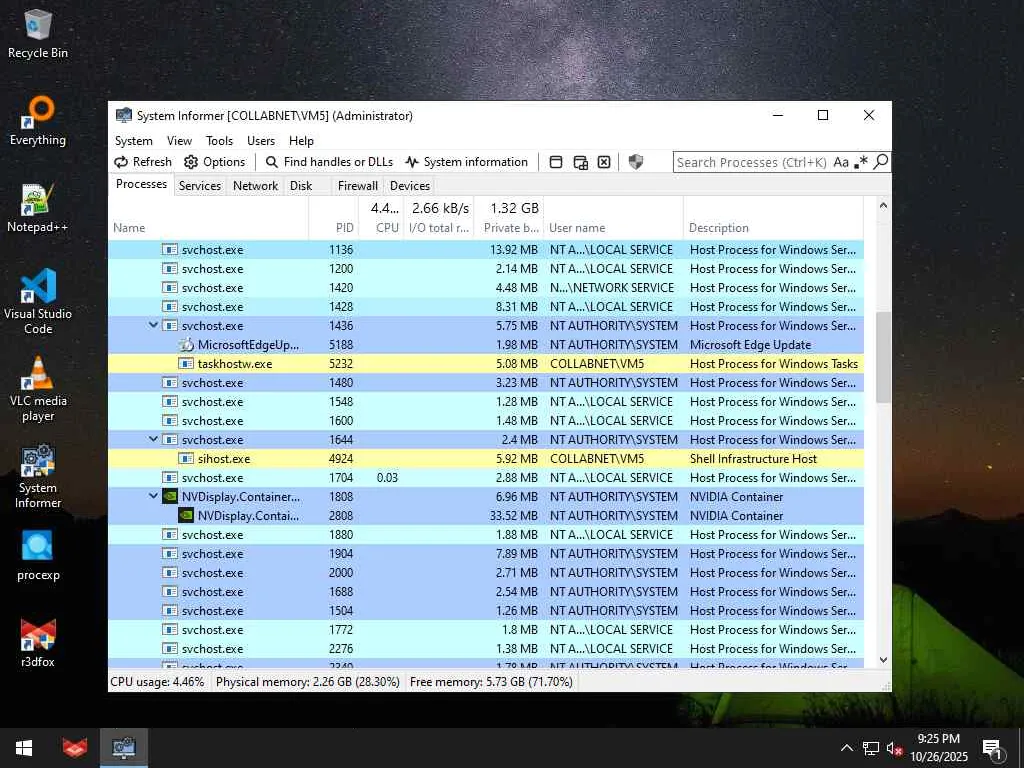Click the MicrosoftEdgeUpdate process icon
The image size is (1024, 768).
(186, 345)
